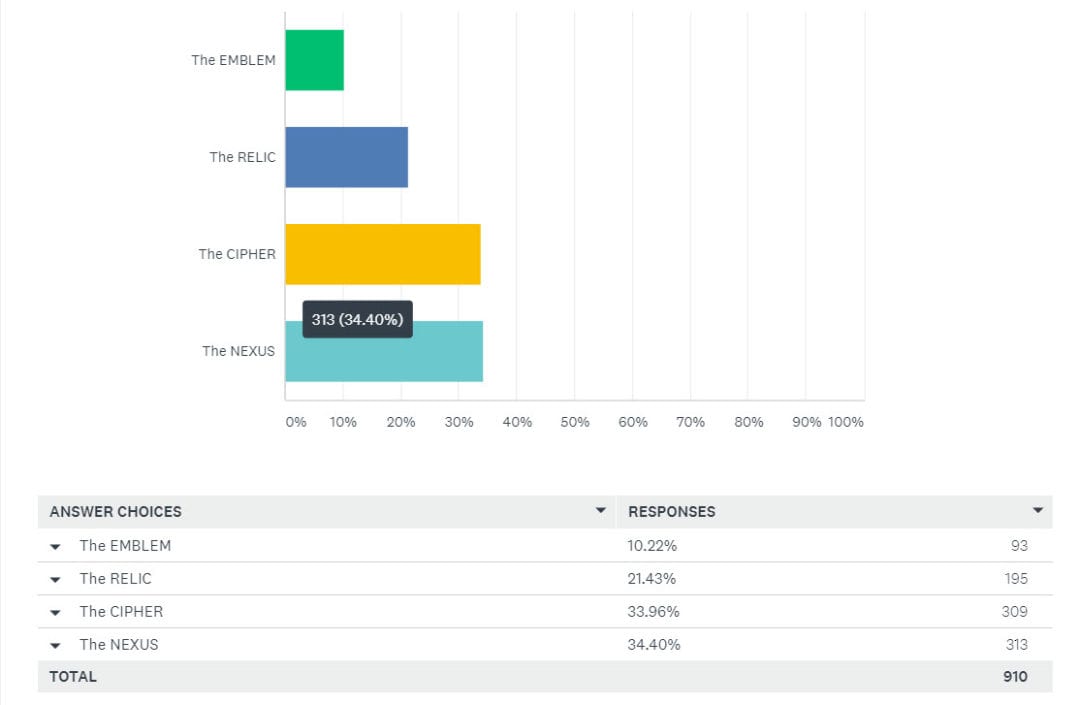The width and height of the screenshot is (1080, 705).
Task: Expand the RELIC row arrow
Action: (56, 580)
